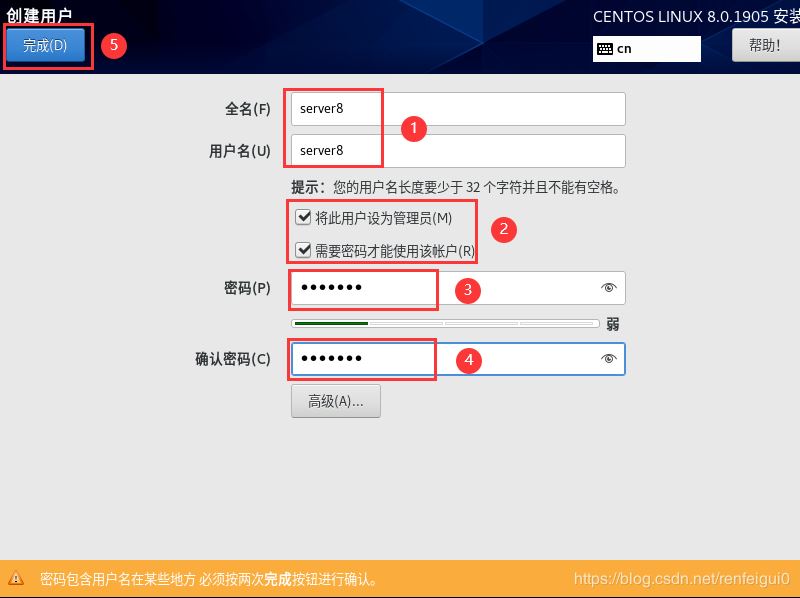Click the blog.csdn.net watermark link
Image resolution: width=800 pixels, height=598 pixels.
pos(682,578)
